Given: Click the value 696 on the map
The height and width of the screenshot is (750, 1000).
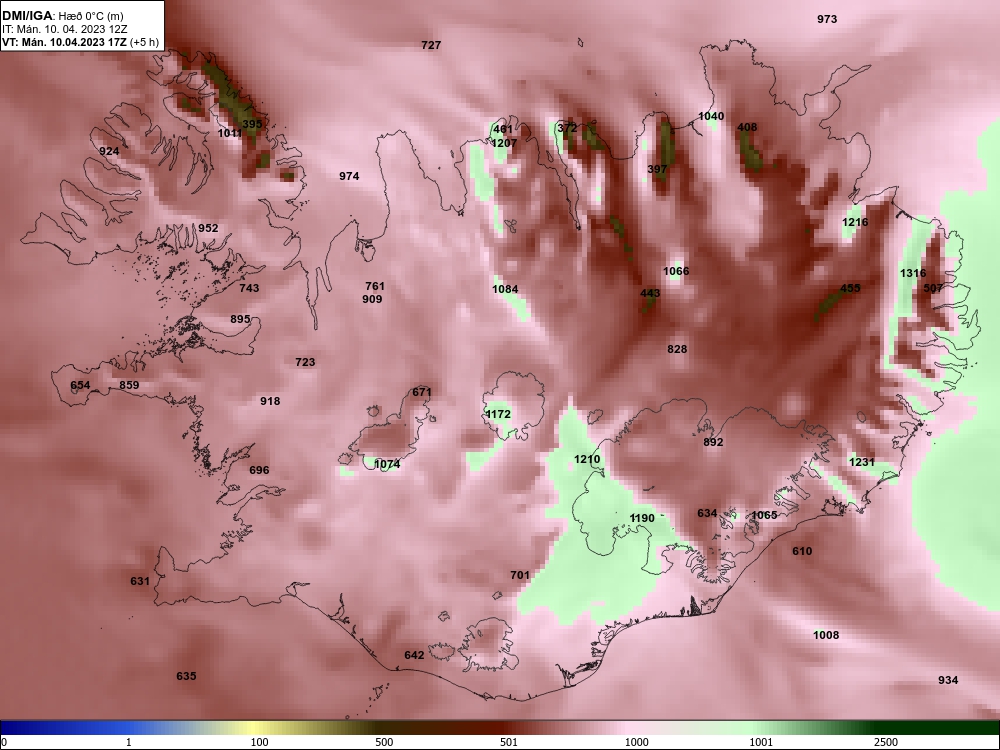Looking at the screenshot, I should (x=259, y=470).
